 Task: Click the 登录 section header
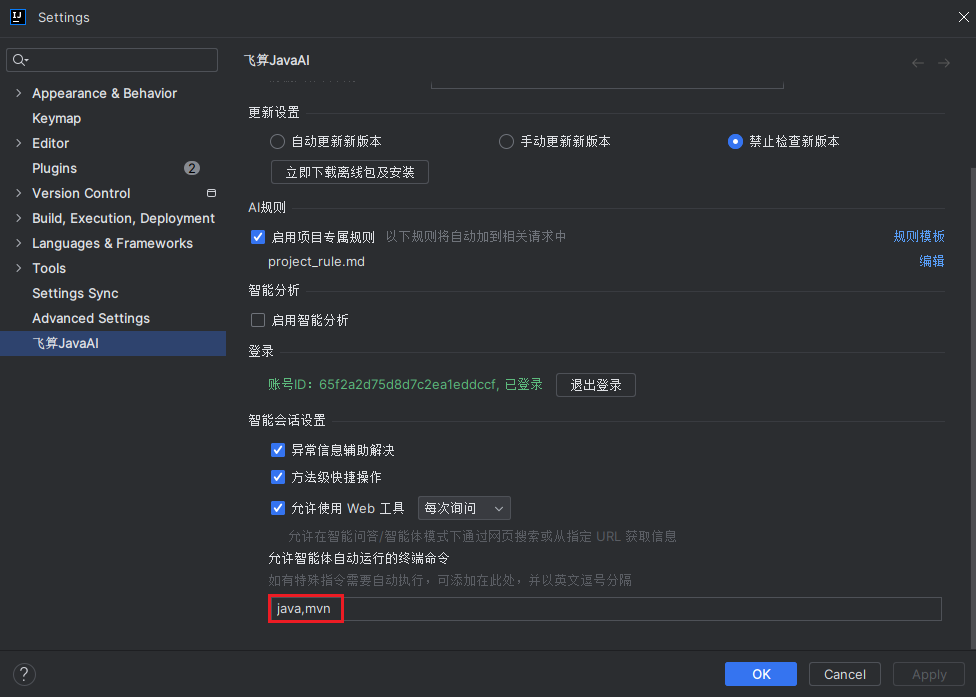pos(261,352)
